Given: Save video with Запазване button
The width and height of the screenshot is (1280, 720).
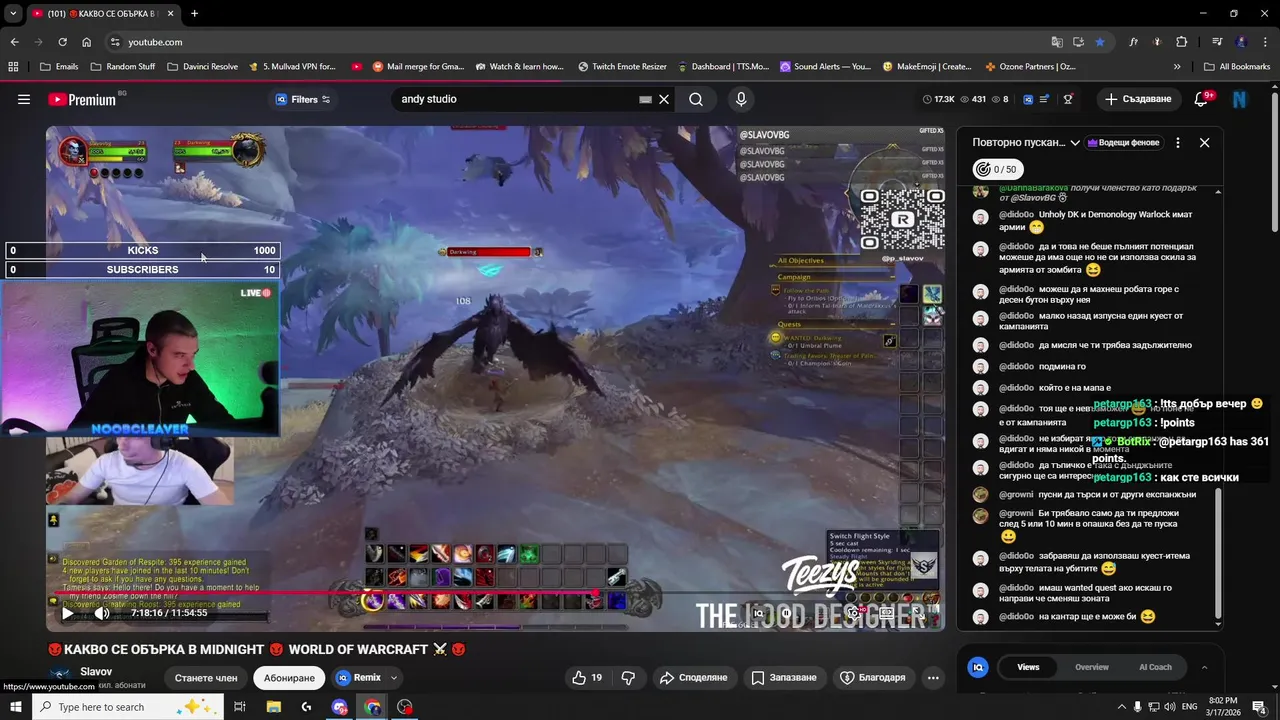Looking at the screenshot, I should click(x=784, y=678).
